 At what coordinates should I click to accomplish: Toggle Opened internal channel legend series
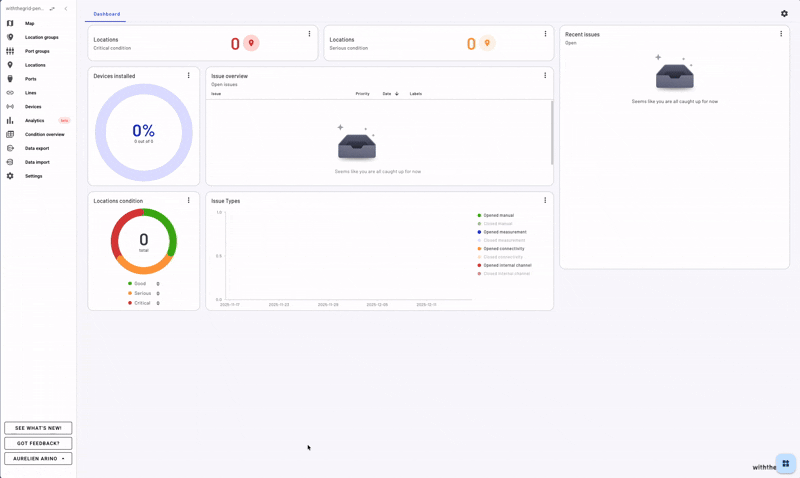click(507, 265)
